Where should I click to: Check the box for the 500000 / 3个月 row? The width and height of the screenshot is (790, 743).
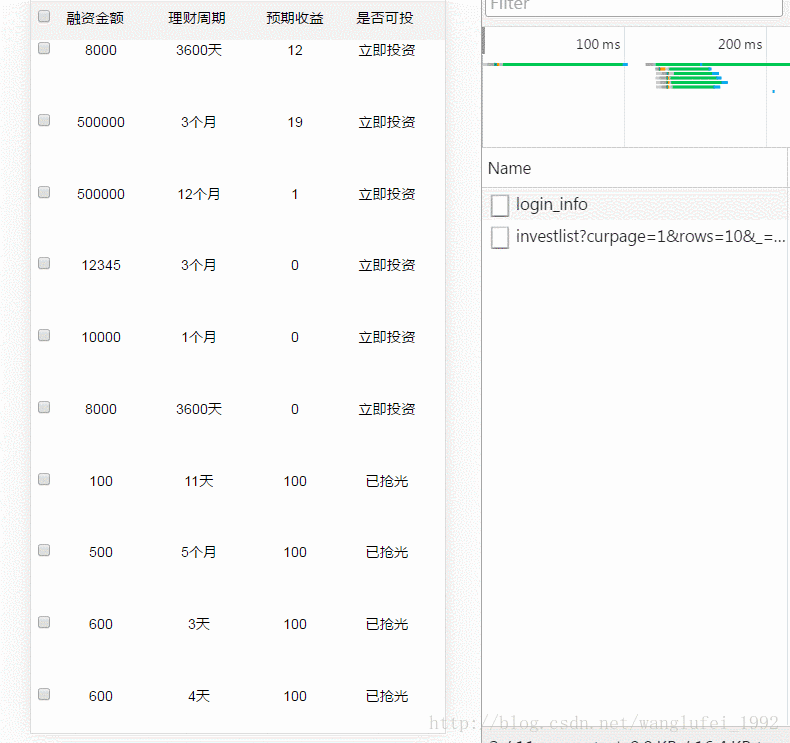pos(44,120)
